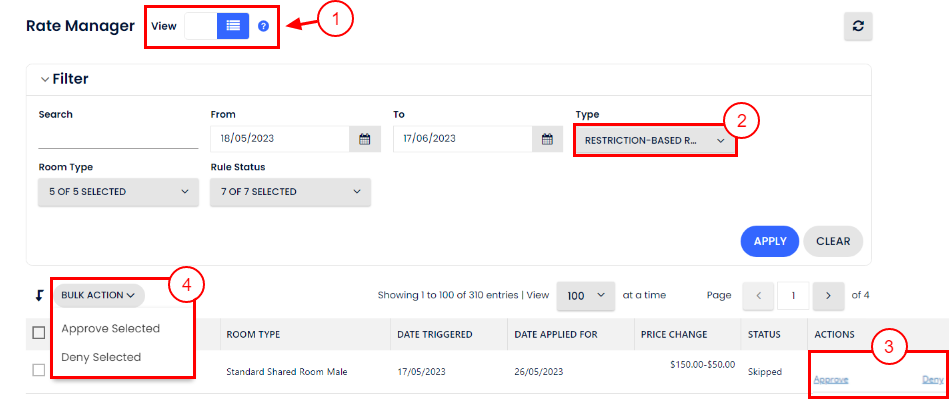Click the 26/05/2023 date applied cell
The height and width of the screenshot is (402, 951).
pyautogui.click(x=539, y=372)
